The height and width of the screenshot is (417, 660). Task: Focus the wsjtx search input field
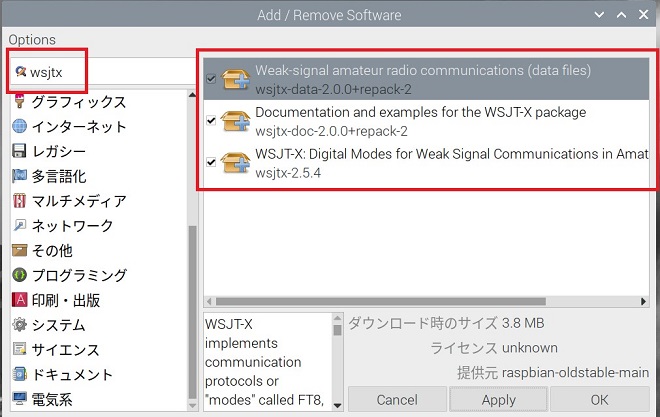pyautogui.click(x=110, y=72)
